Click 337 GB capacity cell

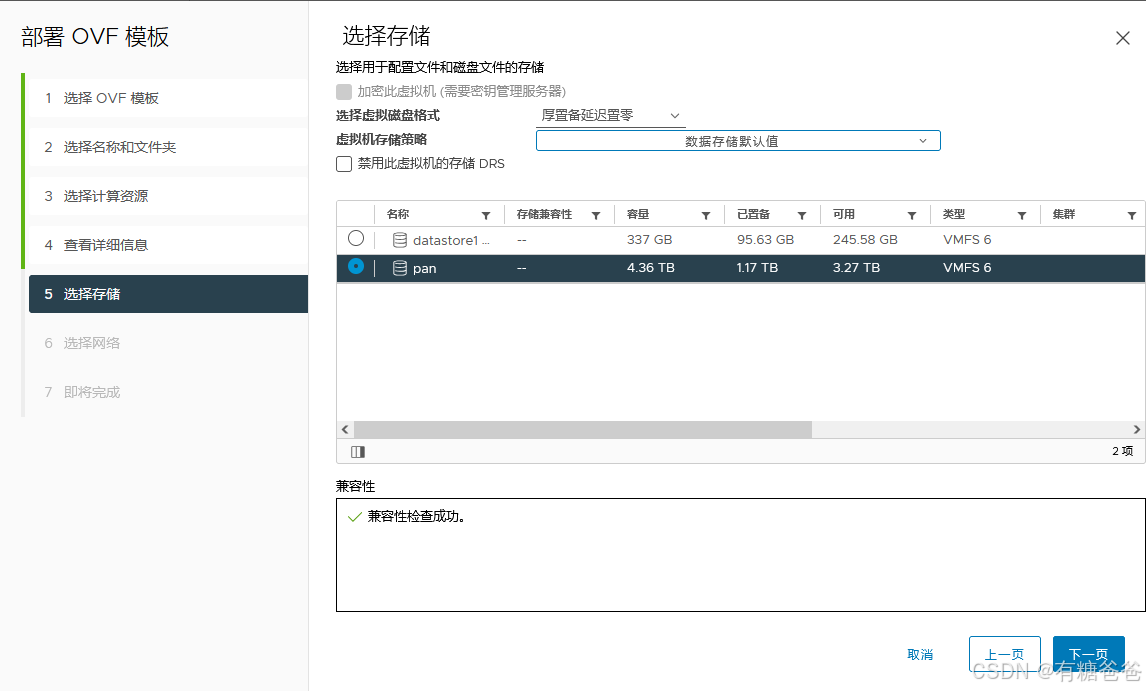(x=649, y=240)
